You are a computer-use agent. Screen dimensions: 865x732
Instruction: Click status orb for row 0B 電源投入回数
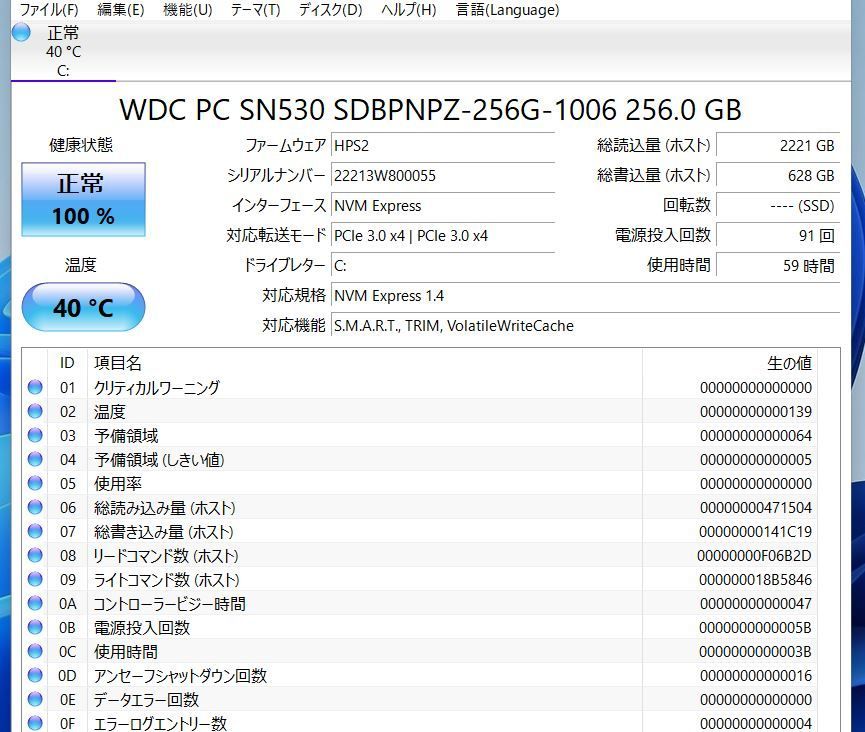[35, 627]
